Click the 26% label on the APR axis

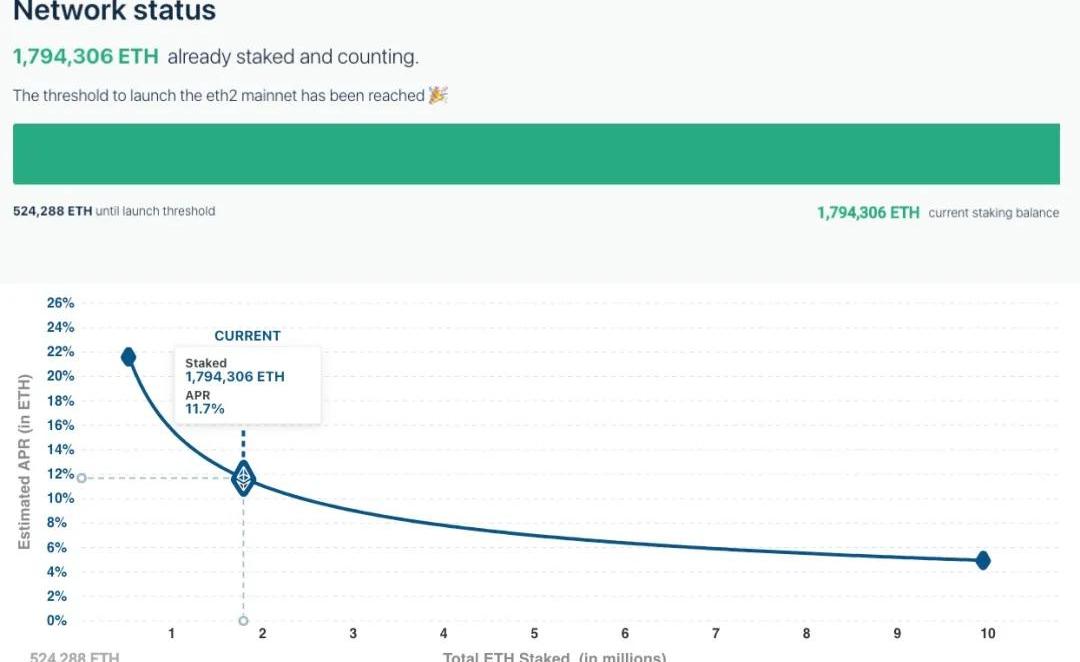point(60,303)
